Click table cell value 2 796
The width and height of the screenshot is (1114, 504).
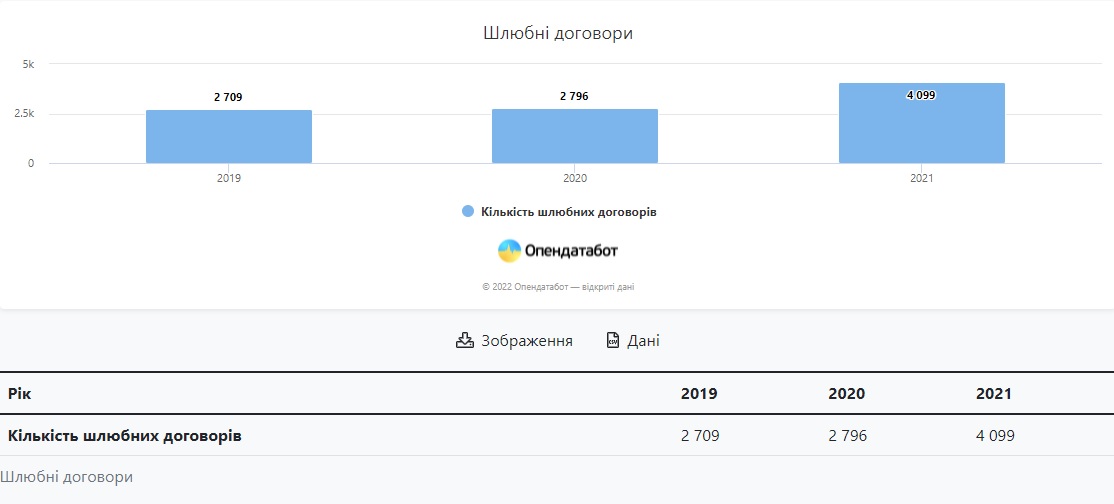coord(847,436)
